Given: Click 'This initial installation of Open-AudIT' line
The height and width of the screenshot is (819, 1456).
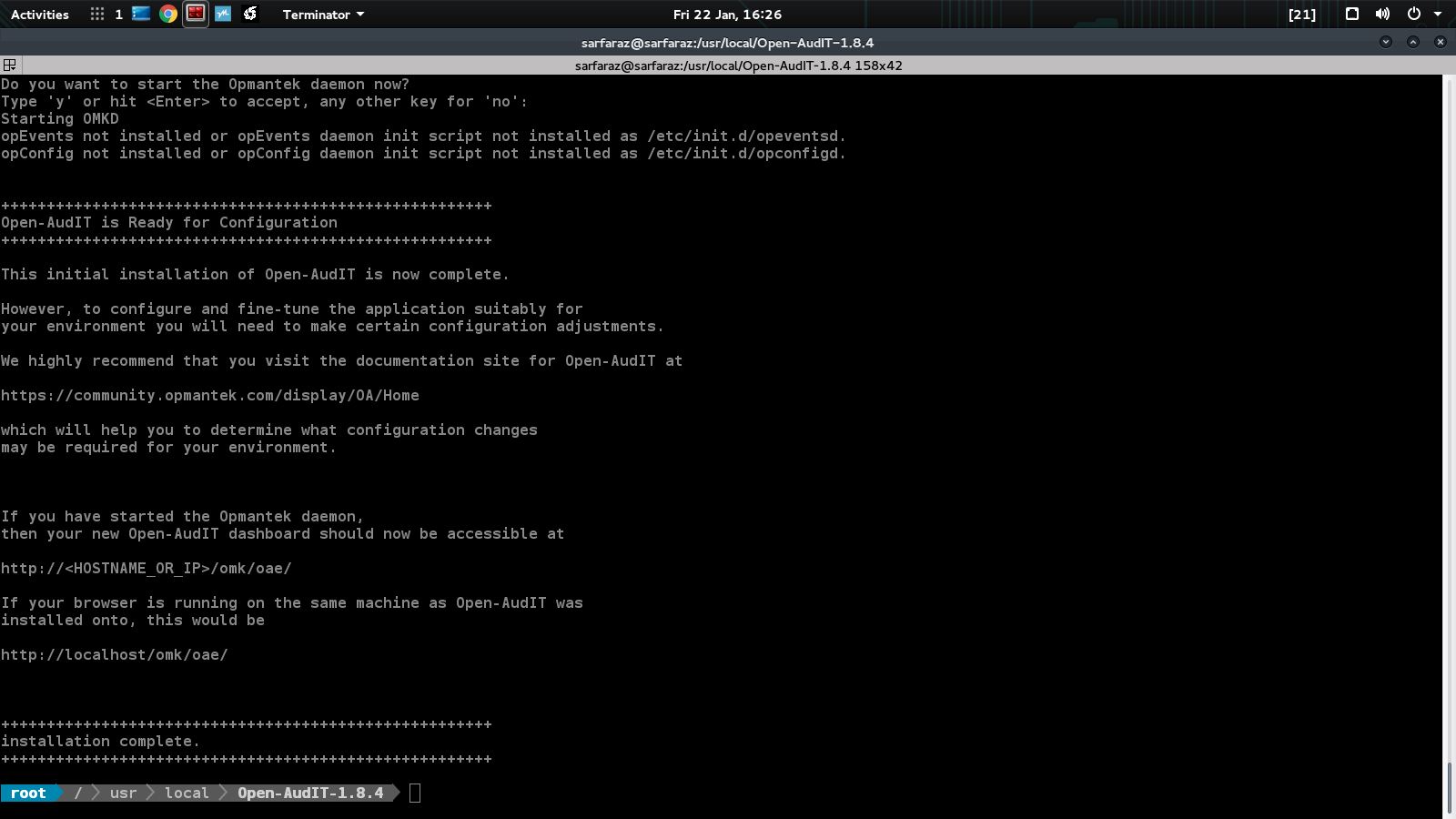Looking at the screenshot, I should [x=255, y=275].
